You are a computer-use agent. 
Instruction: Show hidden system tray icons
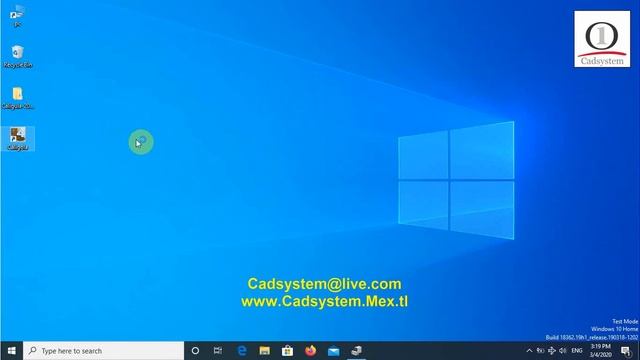(x=529, y=351)
